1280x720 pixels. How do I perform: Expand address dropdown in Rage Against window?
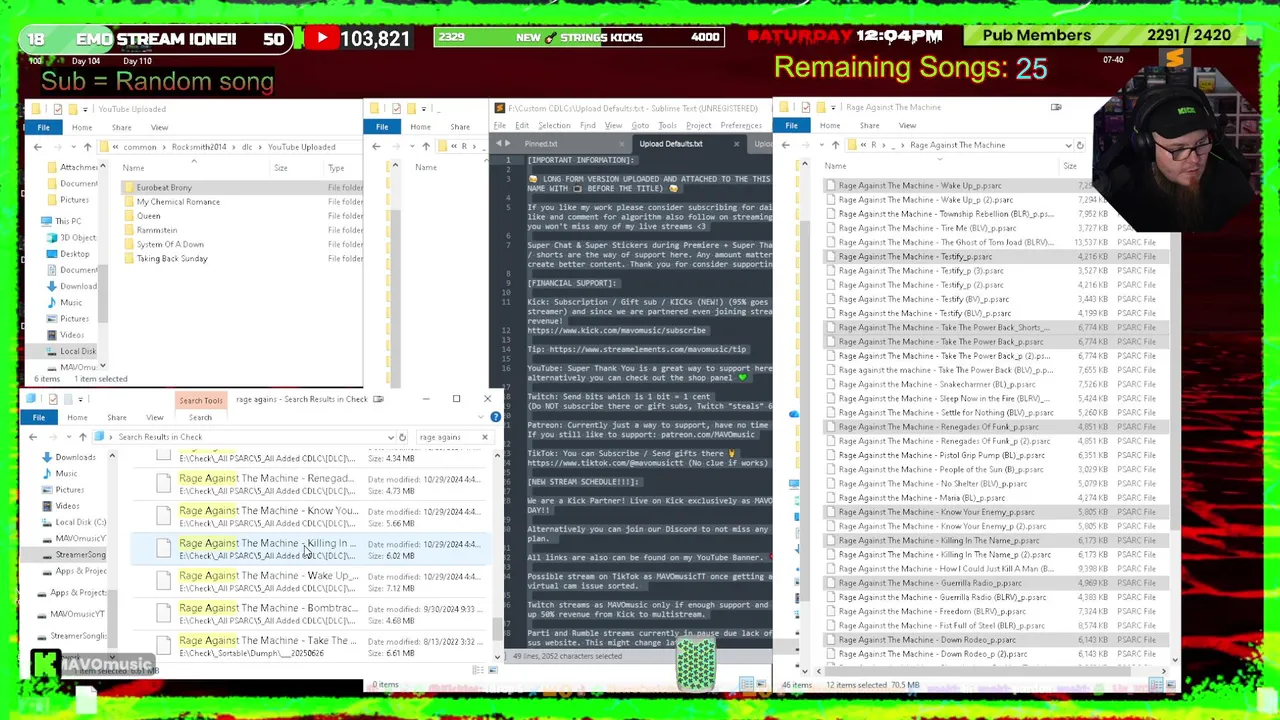click(x=1068, y=146)
